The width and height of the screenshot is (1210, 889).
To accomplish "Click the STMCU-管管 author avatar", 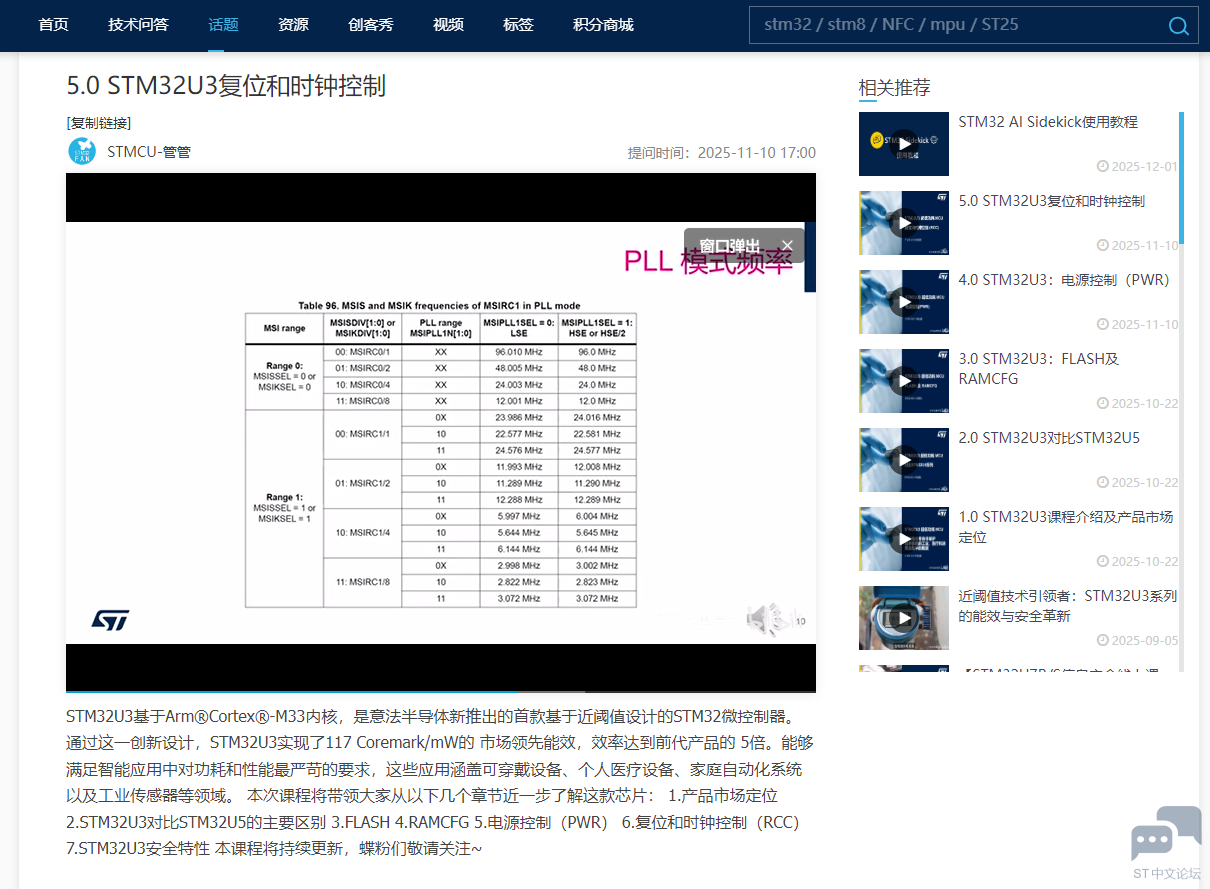I will (82, 152).
